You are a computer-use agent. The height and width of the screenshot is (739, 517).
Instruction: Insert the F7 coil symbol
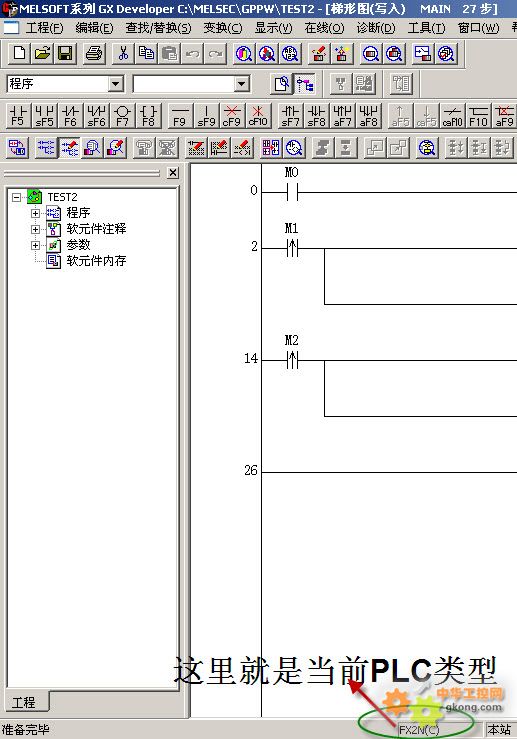tap(122, 116)
